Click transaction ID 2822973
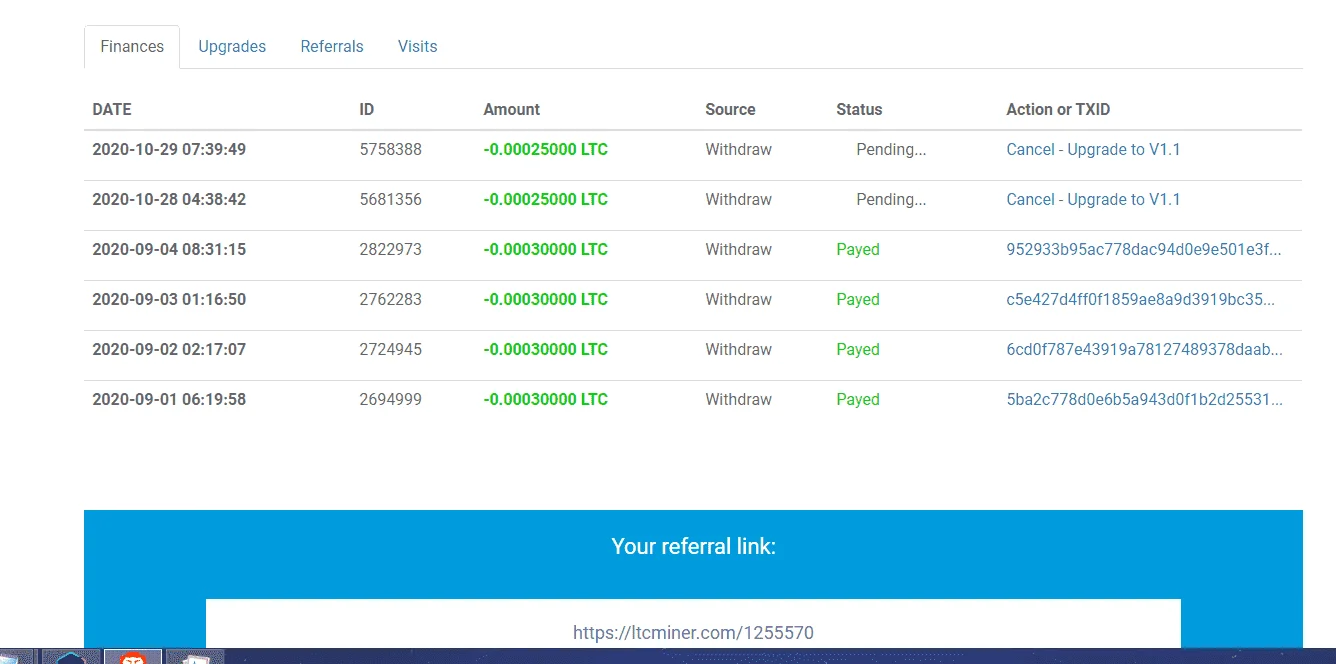The image size is (1336, 664). [x=390, y=250]
